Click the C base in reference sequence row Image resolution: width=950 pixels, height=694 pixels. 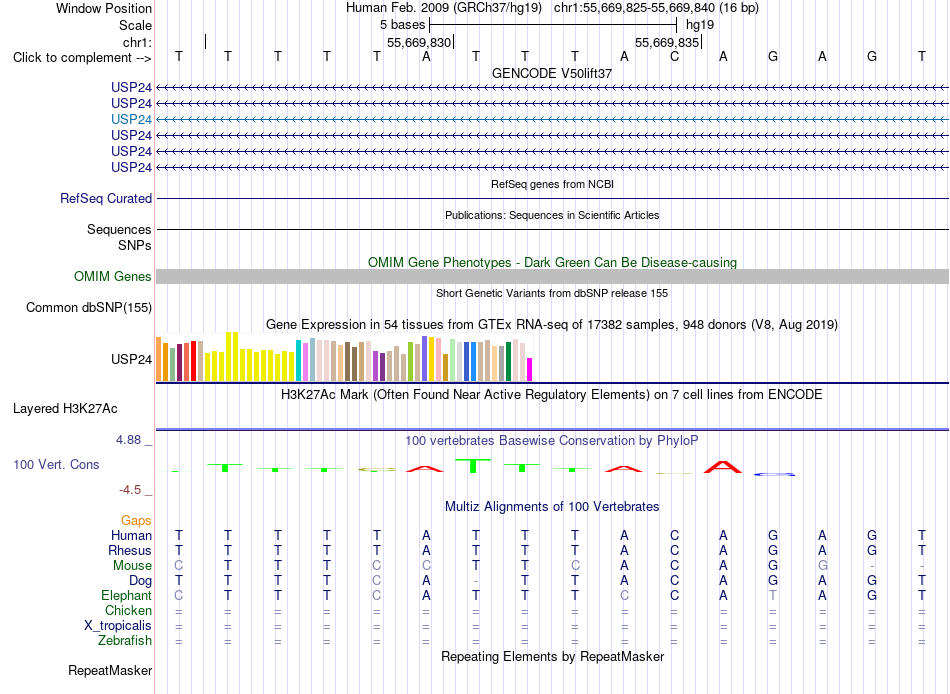pos(674,56)
